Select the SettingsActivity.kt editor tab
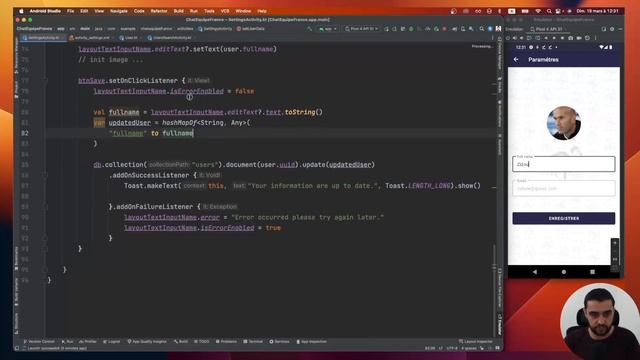The image size is (640, 360). tap(43, 38)
